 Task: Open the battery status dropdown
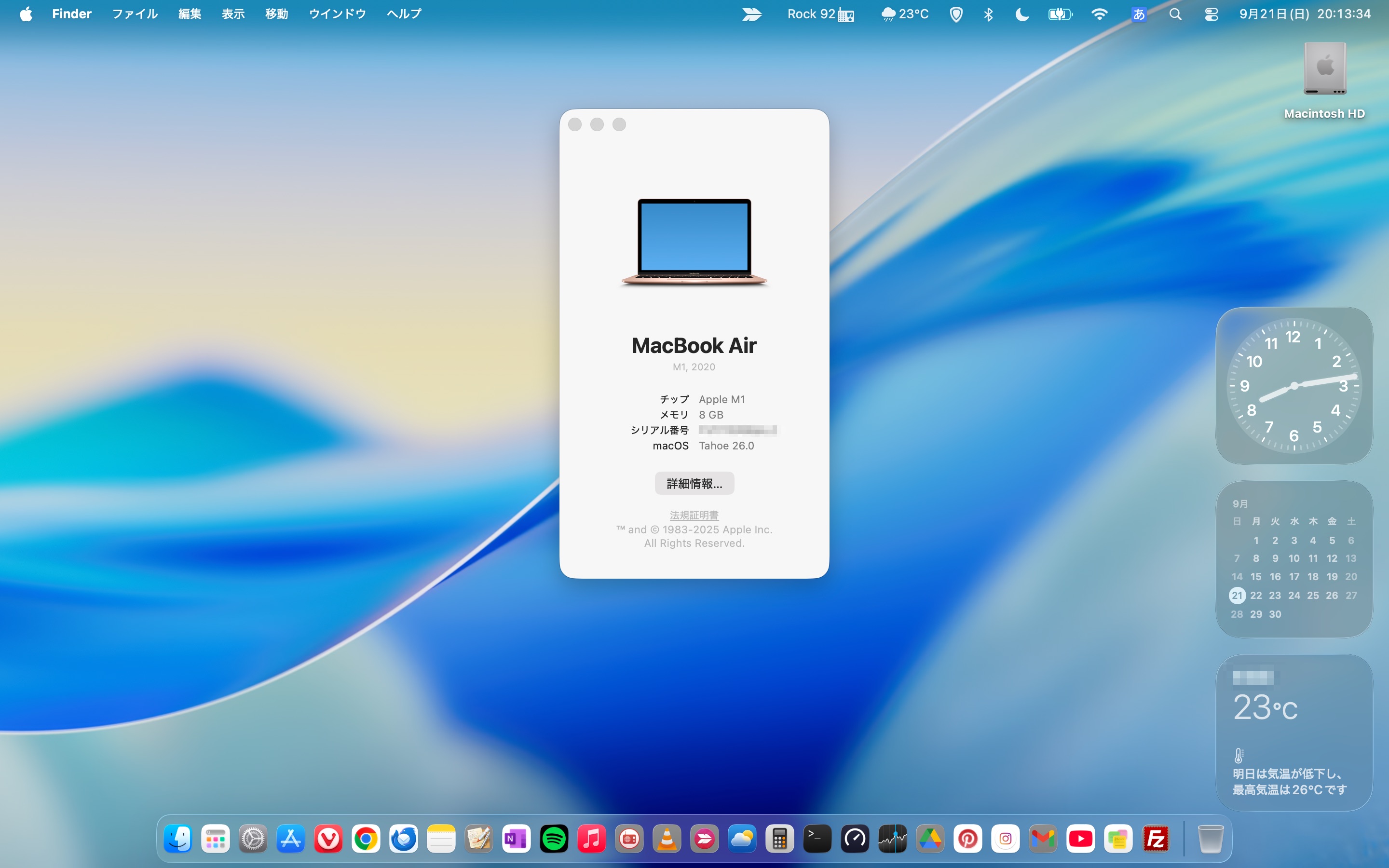pyautogui.click(x=1060, y=14)
